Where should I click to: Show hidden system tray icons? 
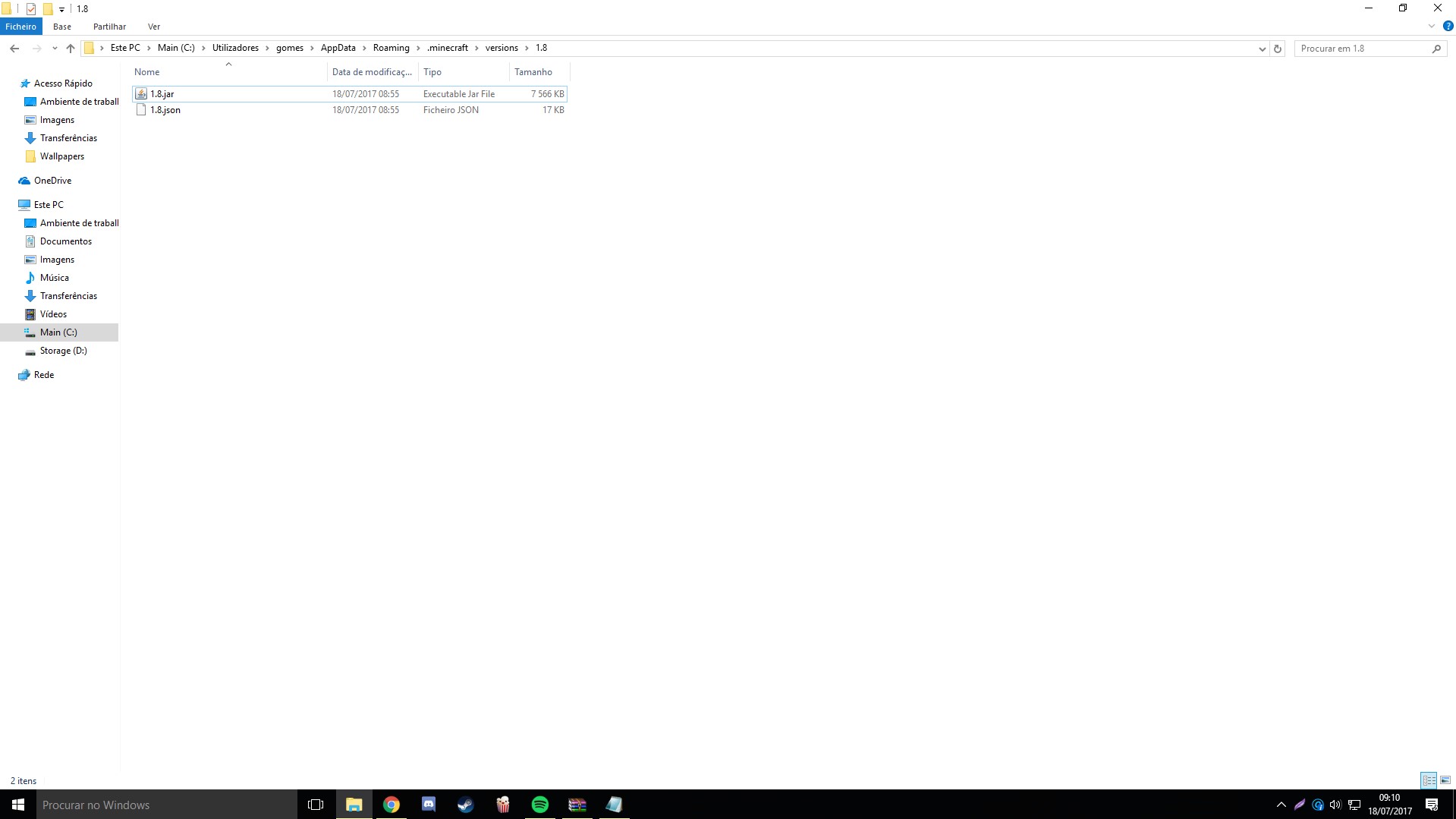(x=1281, y=805)
